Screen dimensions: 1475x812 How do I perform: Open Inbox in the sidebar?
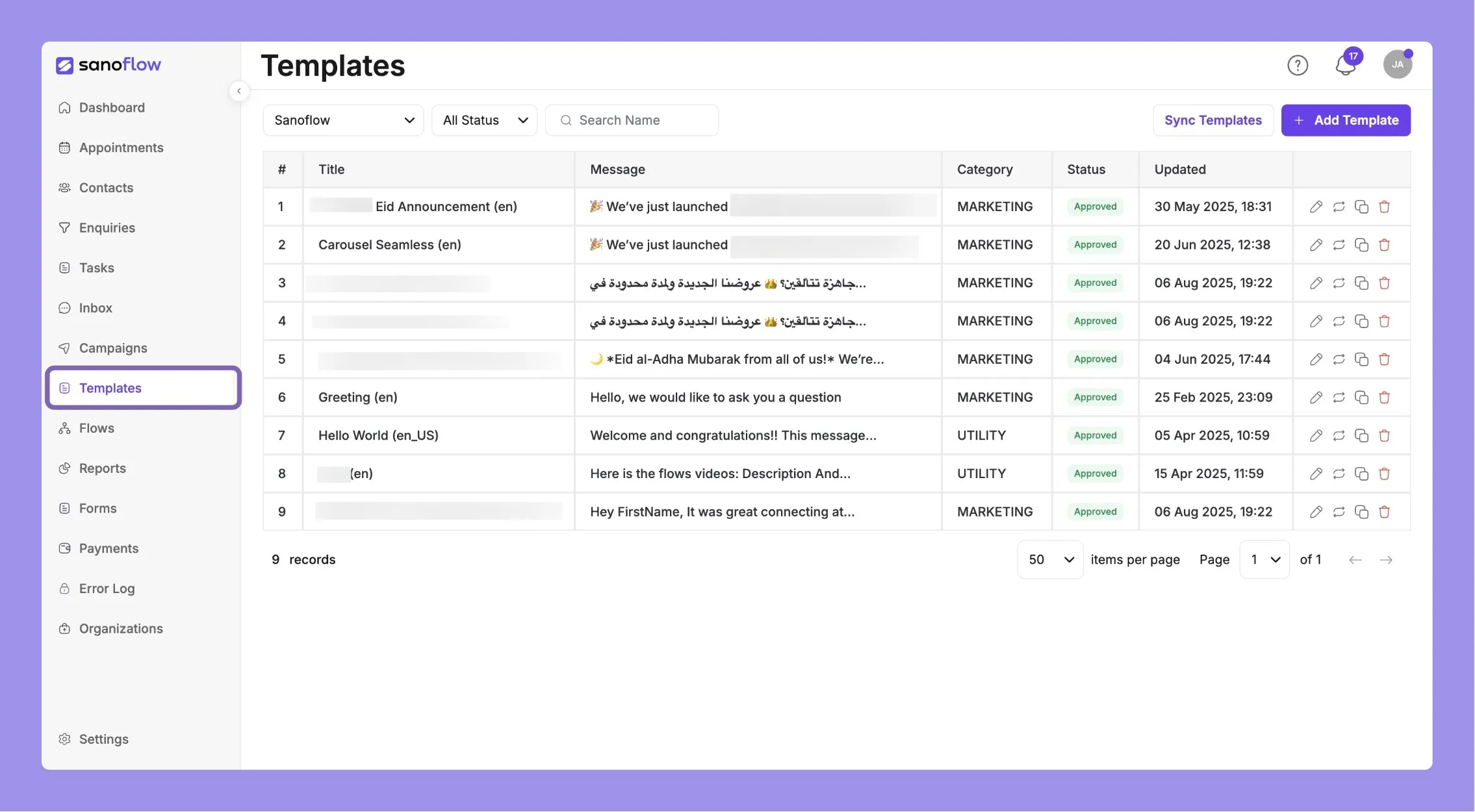tap(96, 308)
